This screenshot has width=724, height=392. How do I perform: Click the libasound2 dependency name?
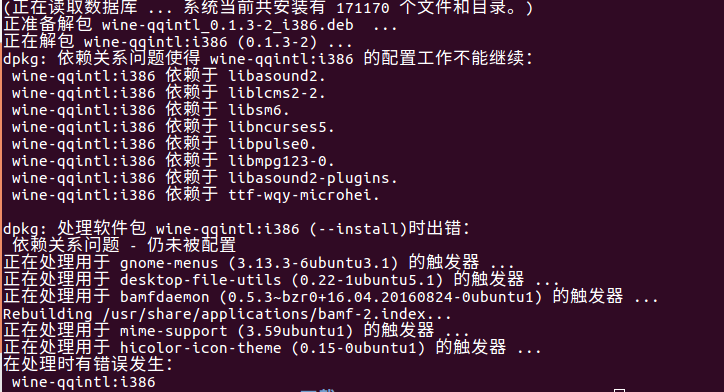coord(273,76)
